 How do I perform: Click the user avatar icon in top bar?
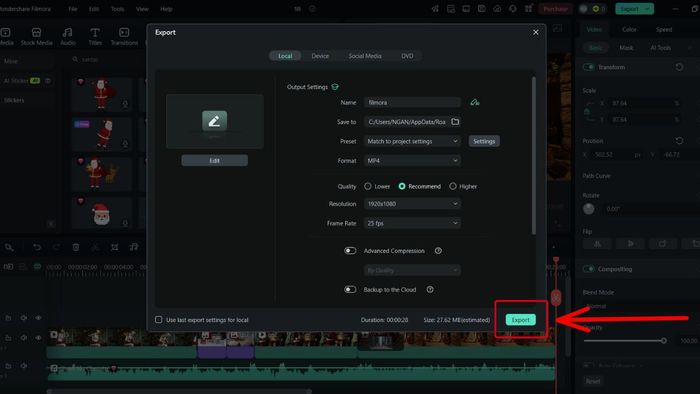(x=583, y=8)
